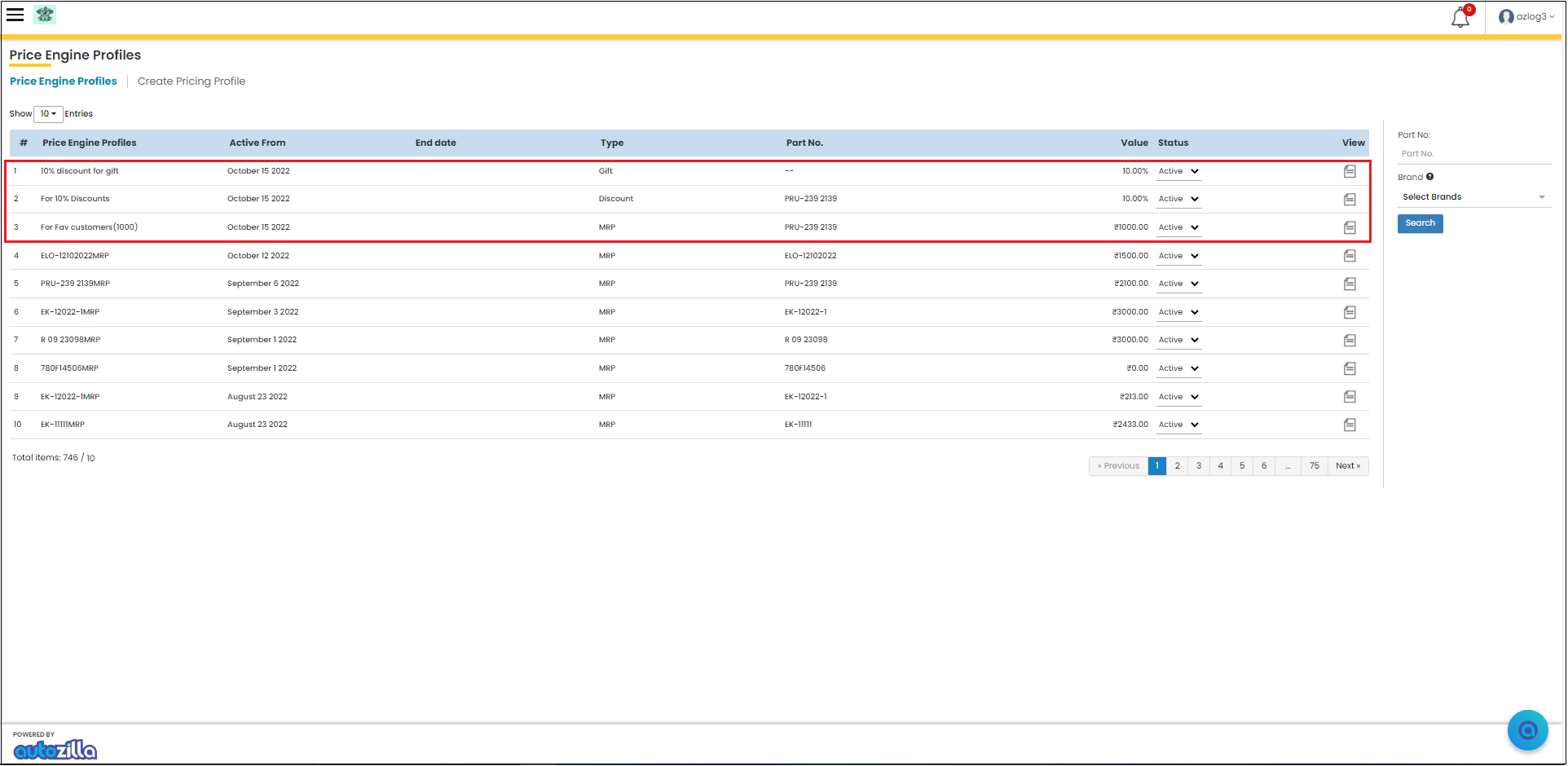
Task: Click the chat support bubble icon
Action: point(1527,730)
